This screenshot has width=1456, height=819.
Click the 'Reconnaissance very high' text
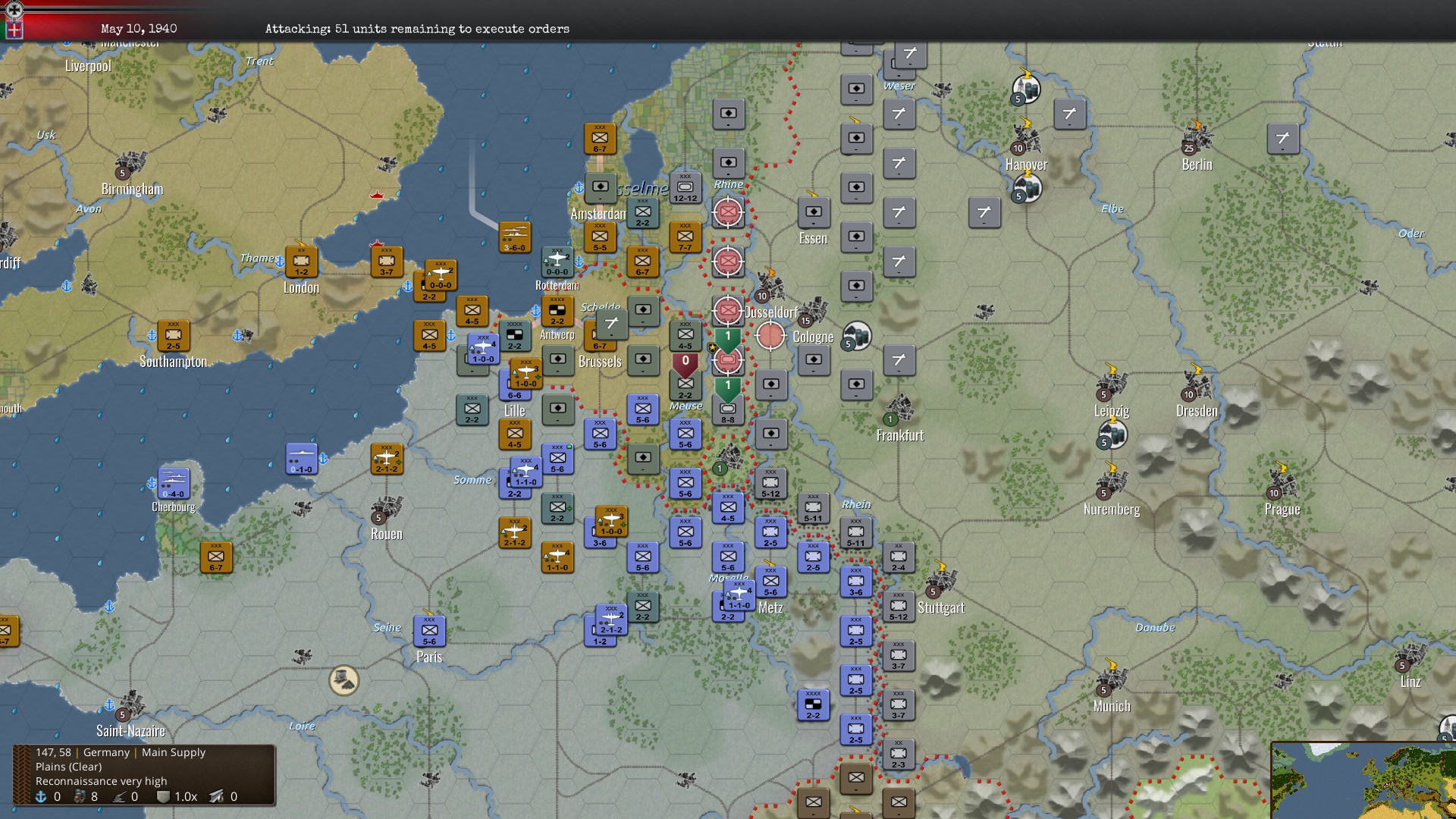pos(102,781)
